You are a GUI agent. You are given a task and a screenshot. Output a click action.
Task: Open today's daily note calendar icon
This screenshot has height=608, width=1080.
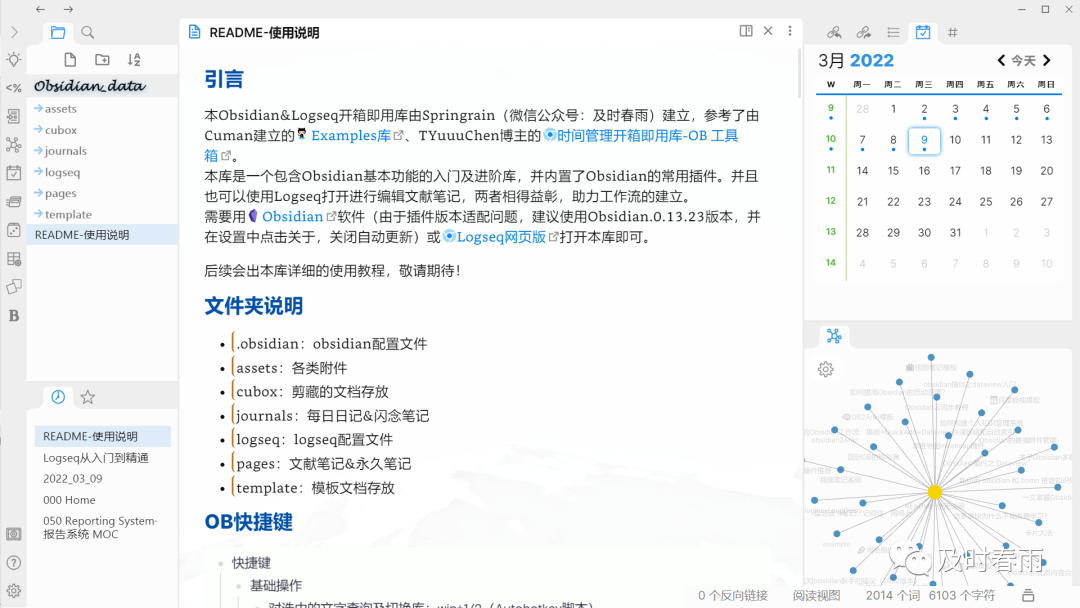tap(14, 173)
